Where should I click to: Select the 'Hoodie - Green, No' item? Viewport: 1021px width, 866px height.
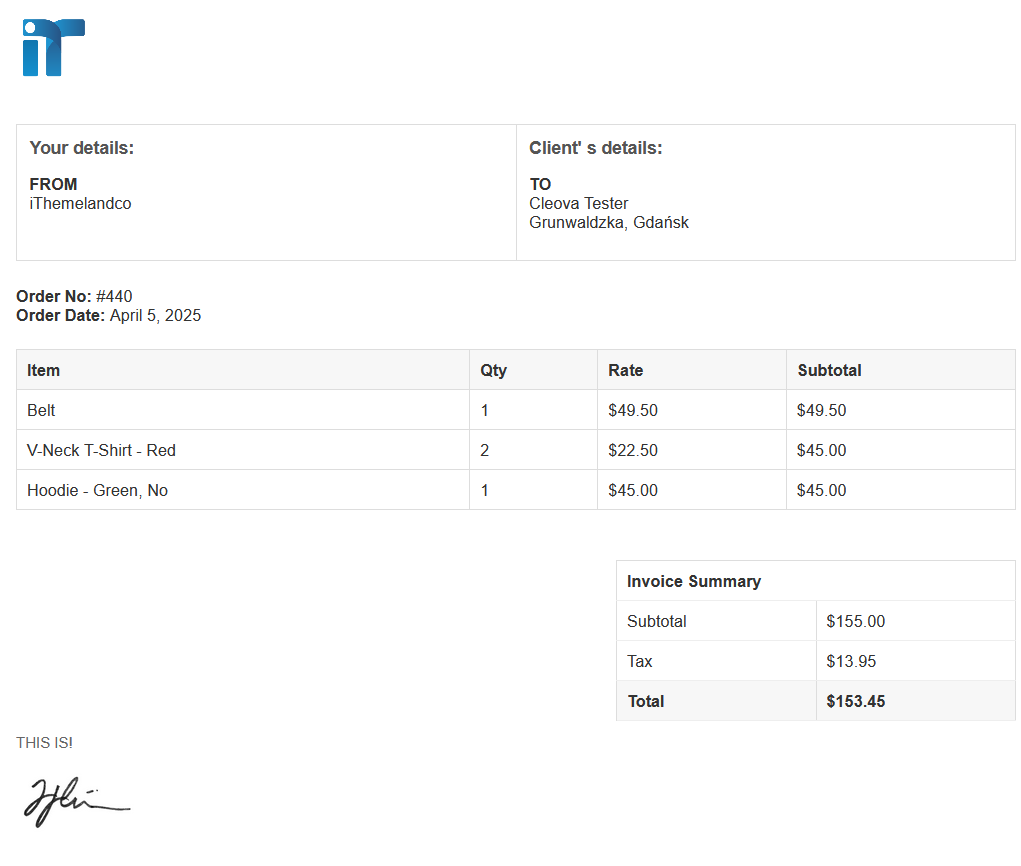pos(97,490)
